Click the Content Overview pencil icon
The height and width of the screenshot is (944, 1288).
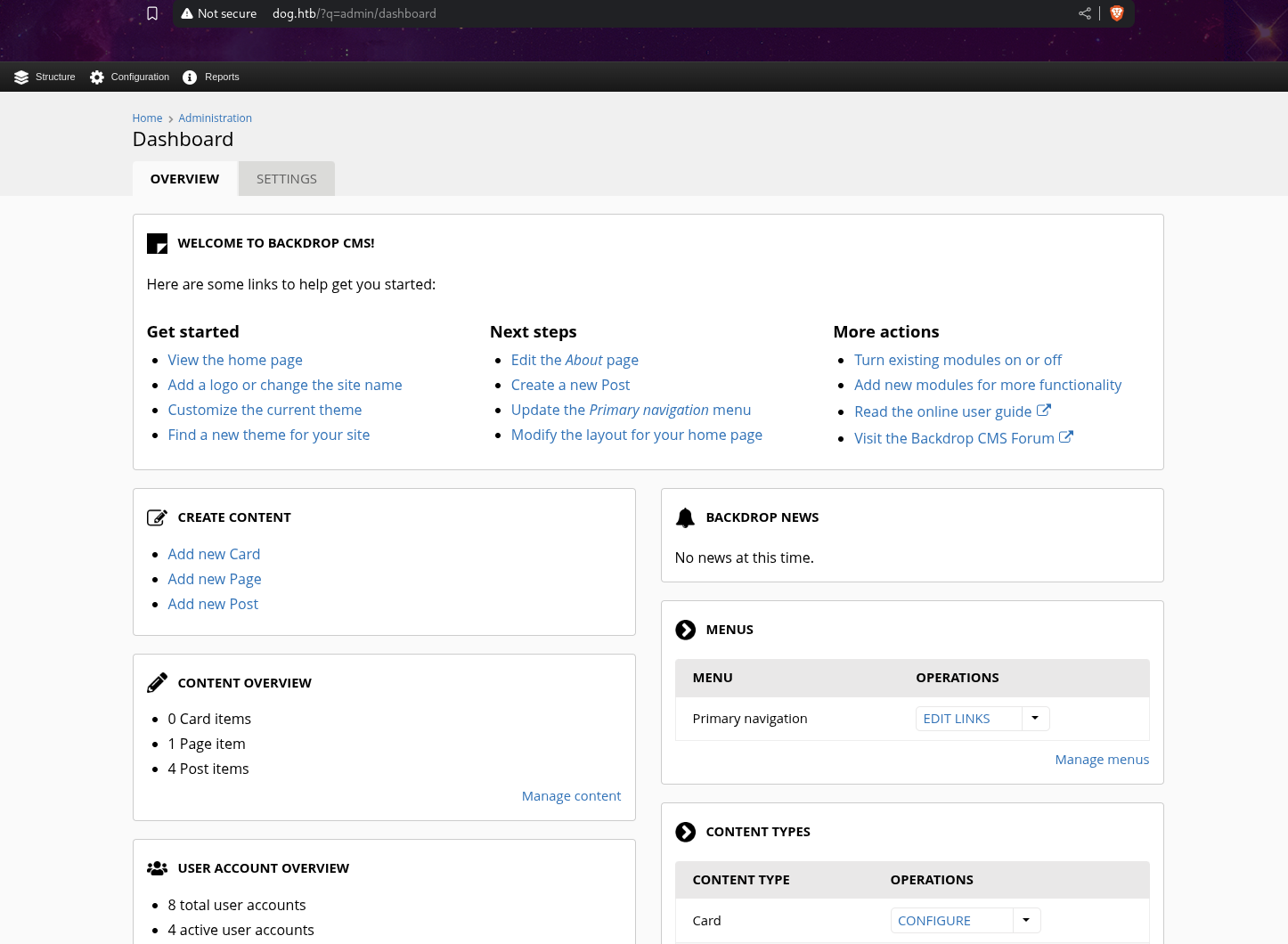click(x=157, y=683)
